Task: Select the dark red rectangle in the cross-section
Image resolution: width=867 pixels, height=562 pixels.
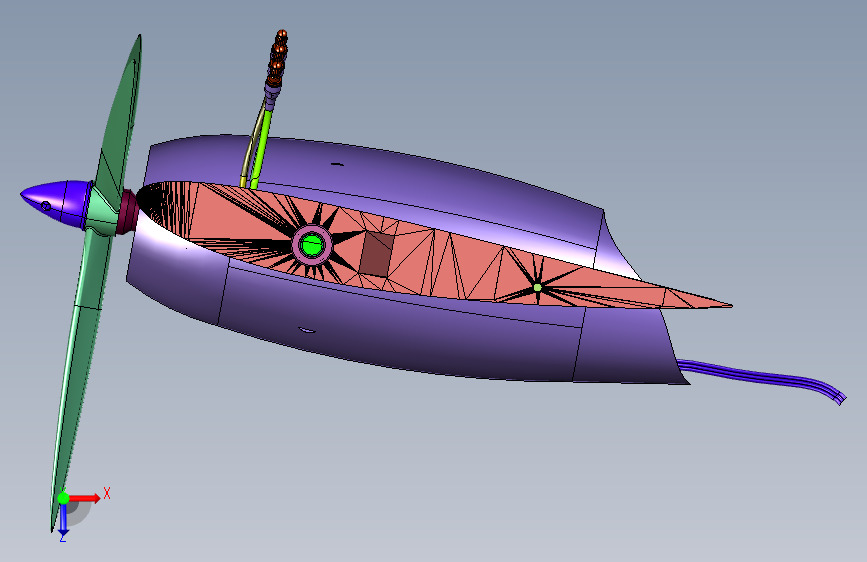Action: [377, 254]
